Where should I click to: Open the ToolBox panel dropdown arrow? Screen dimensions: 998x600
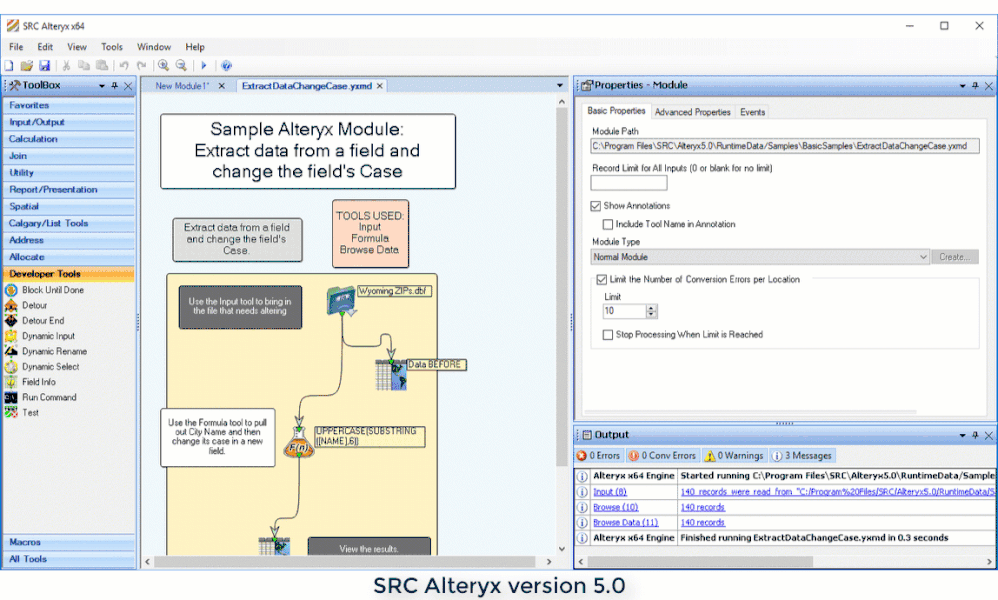coord(102,85)
